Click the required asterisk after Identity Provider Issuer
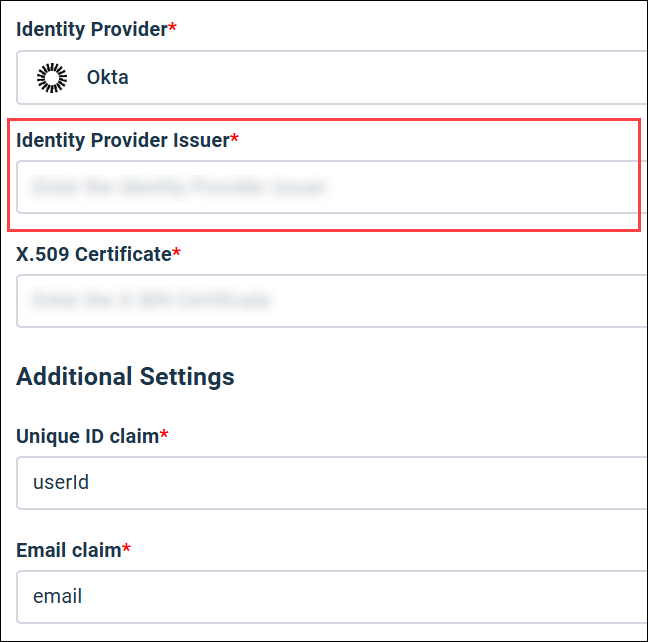The height and width of the screenshot is (642, 648). point(235,139)
